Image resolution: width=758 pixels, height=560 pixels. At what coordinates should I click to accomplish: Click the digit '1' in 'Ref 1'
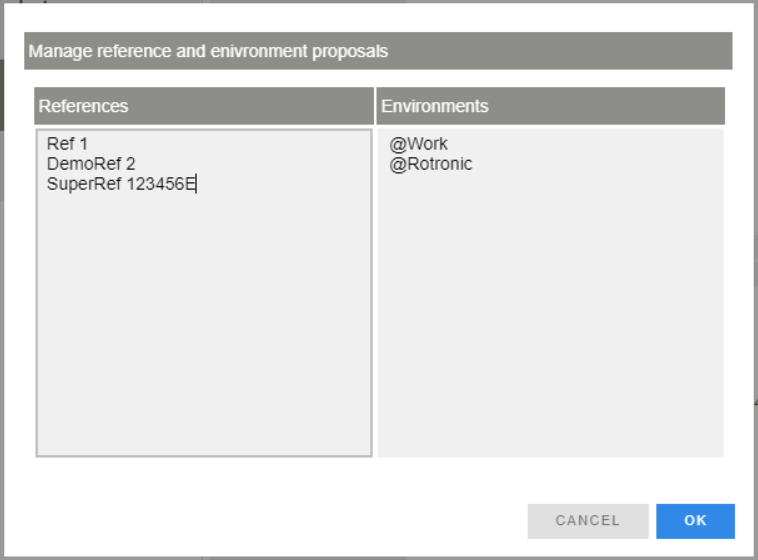(83, 144)
